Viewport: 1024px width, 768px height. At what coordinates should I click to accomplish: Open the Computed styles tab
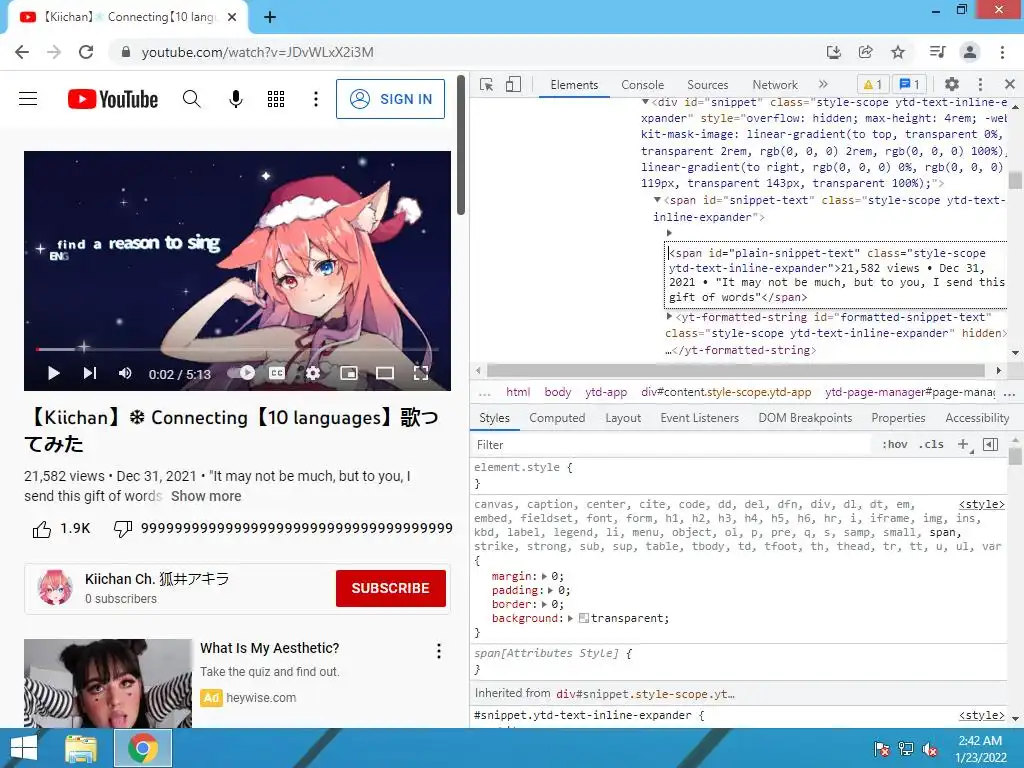557,418
